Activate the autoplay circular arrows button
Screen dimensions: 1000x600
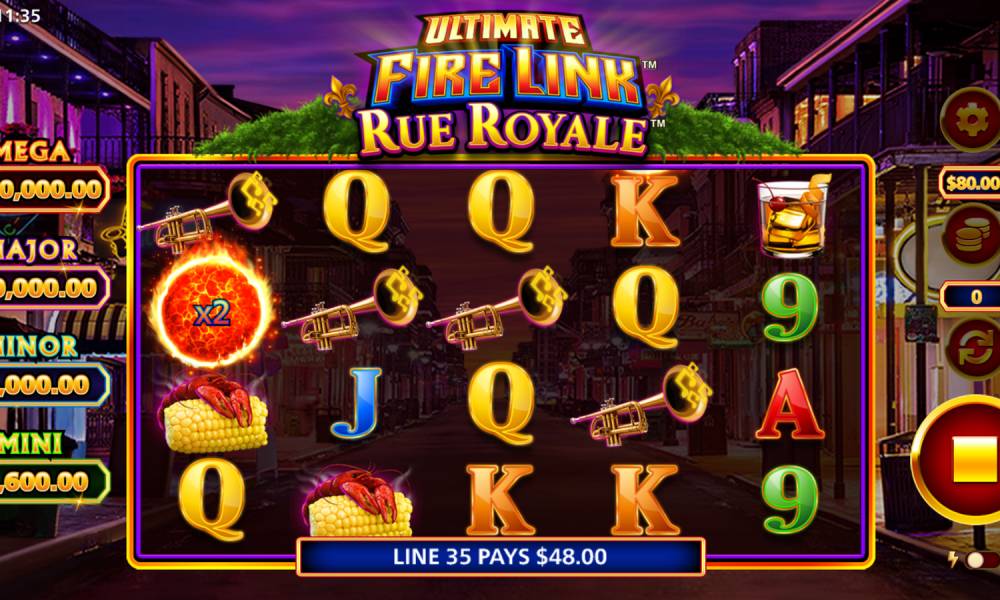click(973, 348)
